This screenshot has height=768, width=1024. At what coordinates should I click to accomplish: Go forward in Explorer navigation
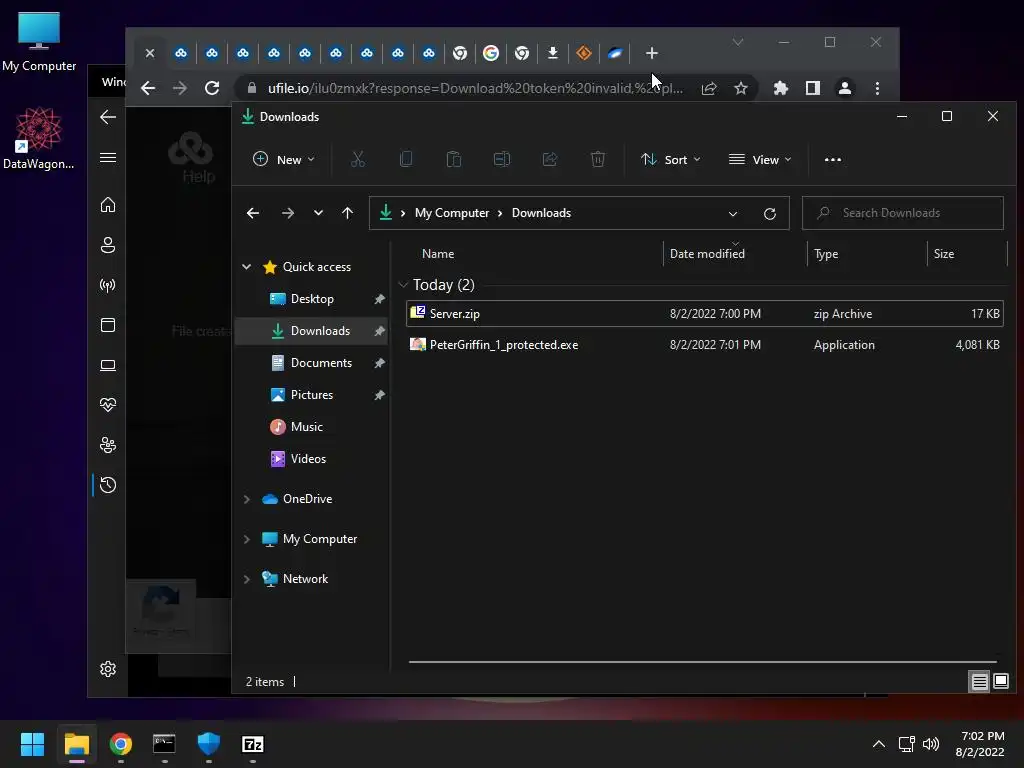[287, 213]
